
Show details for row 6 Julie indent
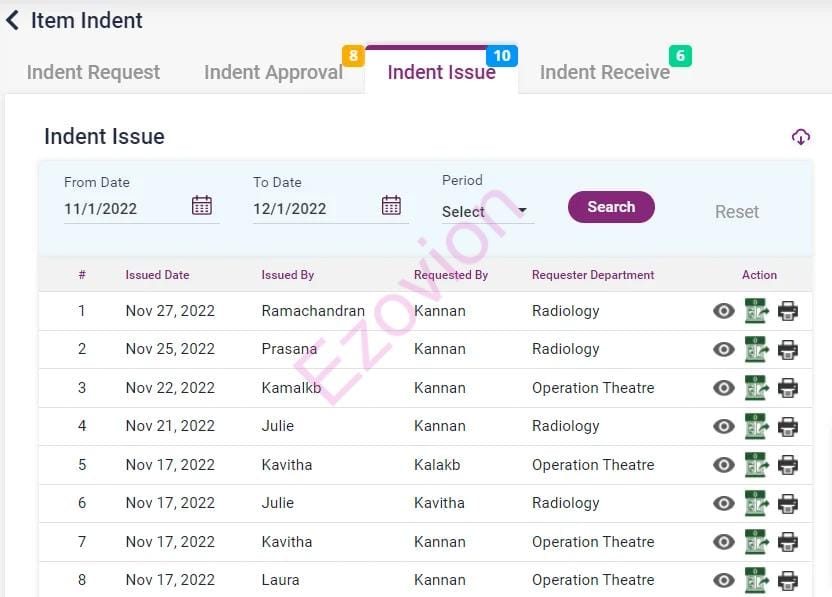pyautogui.click(x=723, y=504)
